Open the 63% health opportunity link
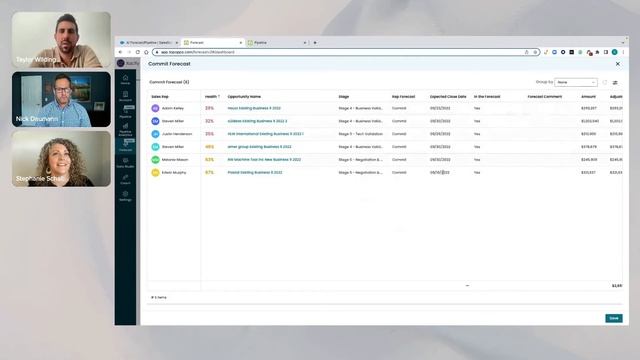This screenshot has width=640, height=360. click(x=264, y=160)
